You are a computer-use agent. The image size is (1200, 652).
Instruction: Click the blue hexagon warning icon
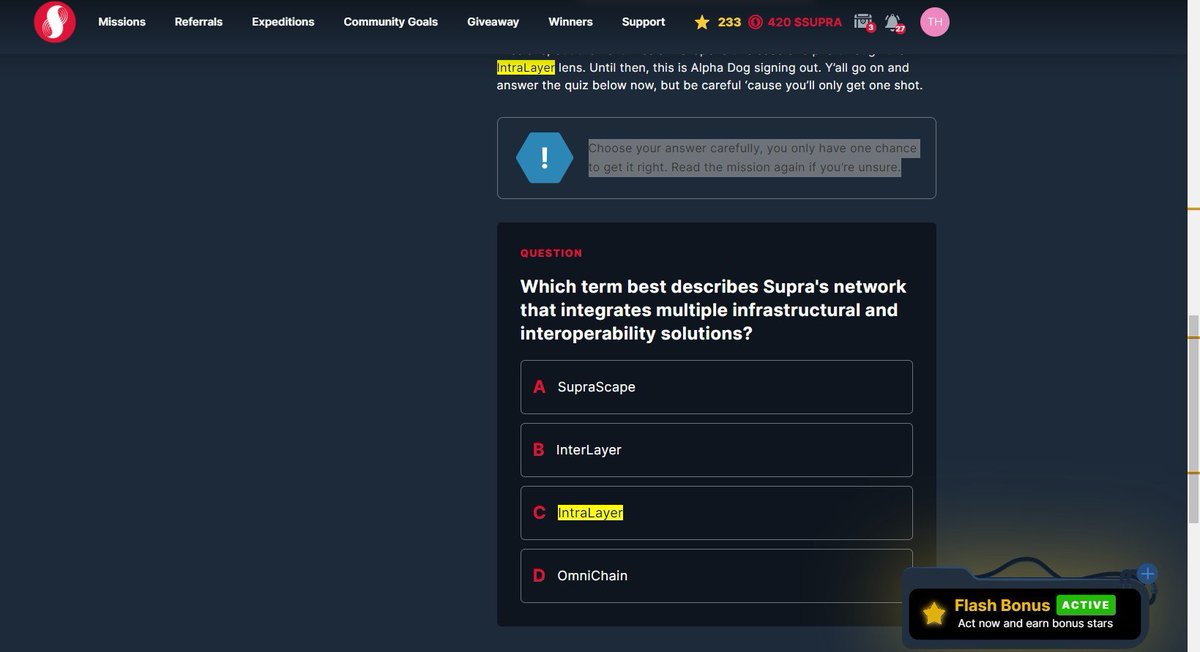(545, 158)
